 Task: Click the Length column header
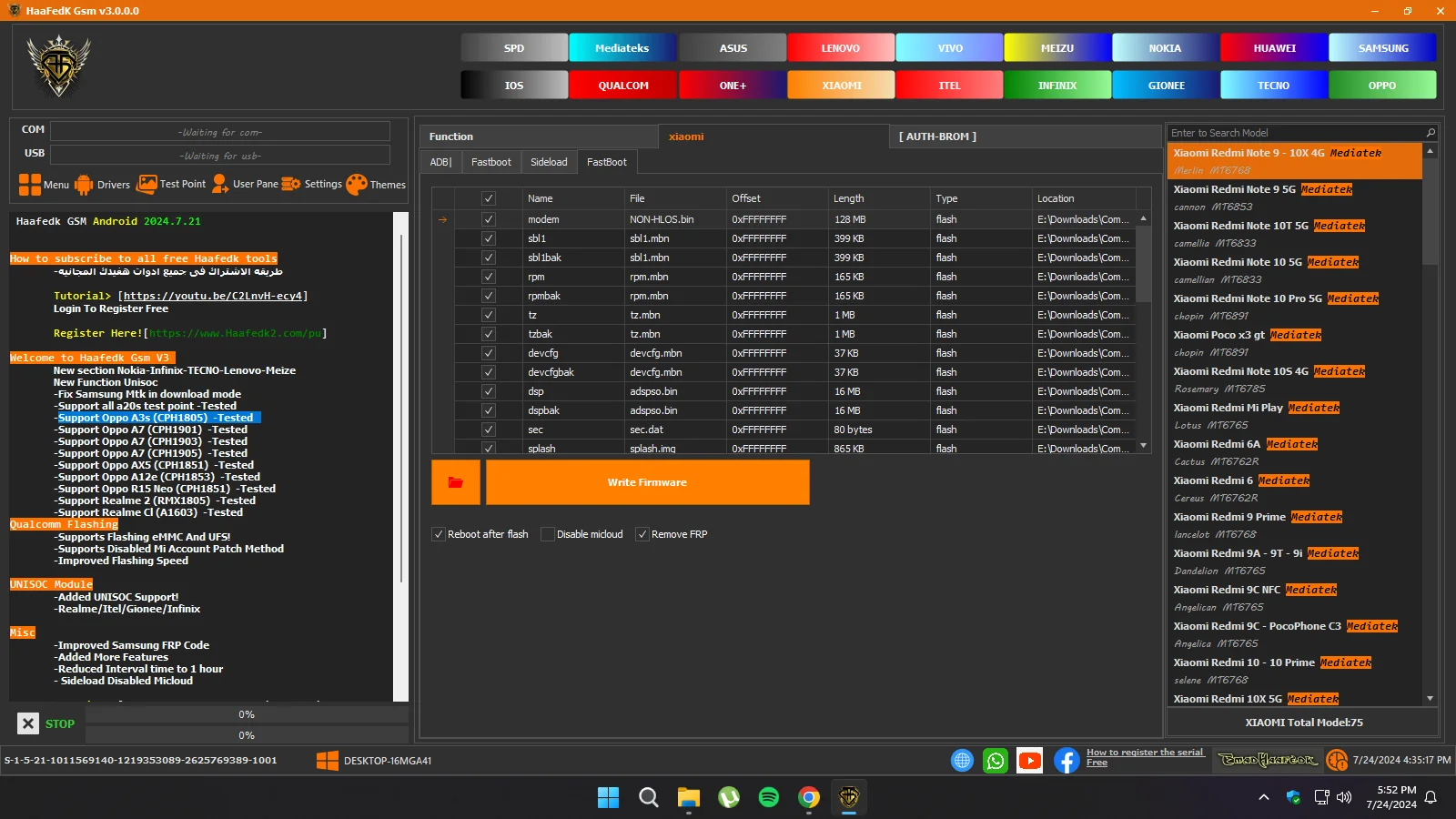(879, 198)
